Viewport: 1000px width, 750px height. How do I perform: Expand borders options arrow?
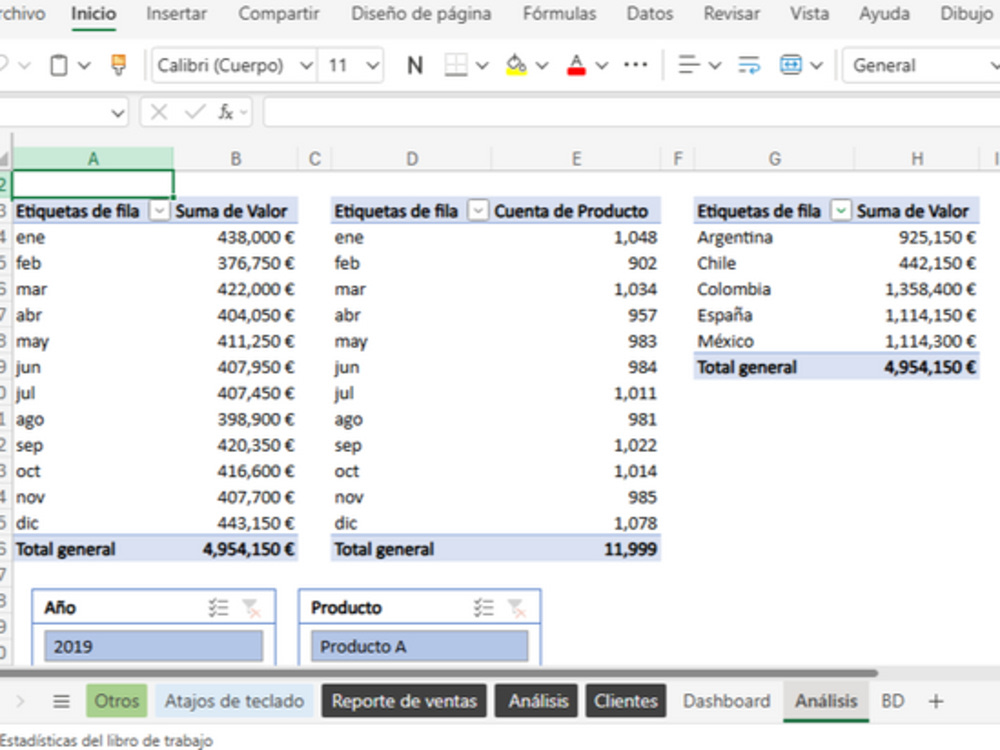click(x=482, y=65)
